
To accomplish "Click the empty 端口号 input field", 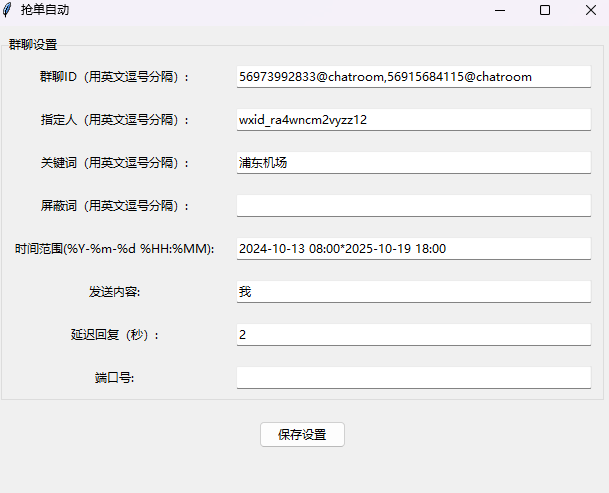I will tap(413, 378).
